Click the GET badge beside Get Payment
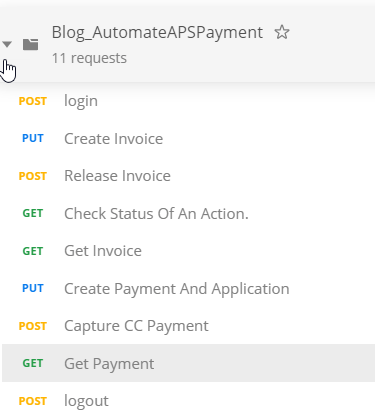 coord(33,363)
